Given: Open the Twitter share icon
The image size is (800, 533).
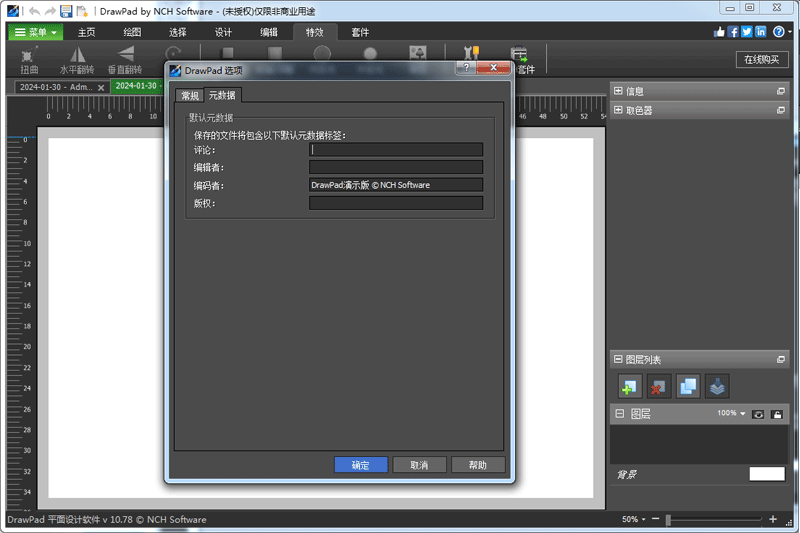Looking at the screenshot, I should tap(747, 32).
